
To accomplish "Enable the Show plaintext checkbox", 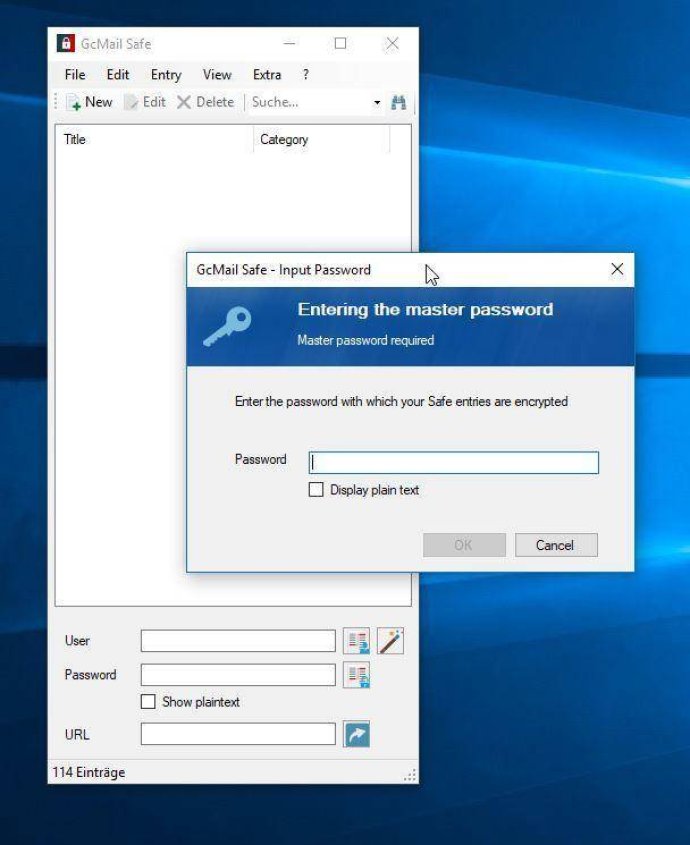I will tap(148, 702).
